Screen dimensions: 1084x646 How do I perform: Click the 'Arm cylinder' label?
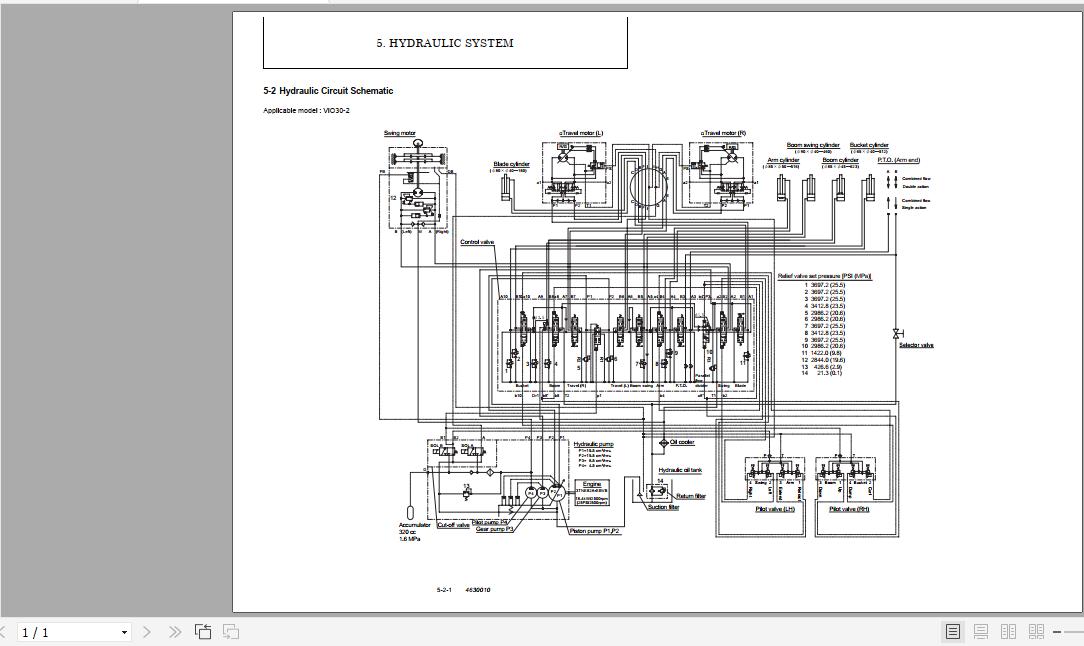tap(783, 160)
